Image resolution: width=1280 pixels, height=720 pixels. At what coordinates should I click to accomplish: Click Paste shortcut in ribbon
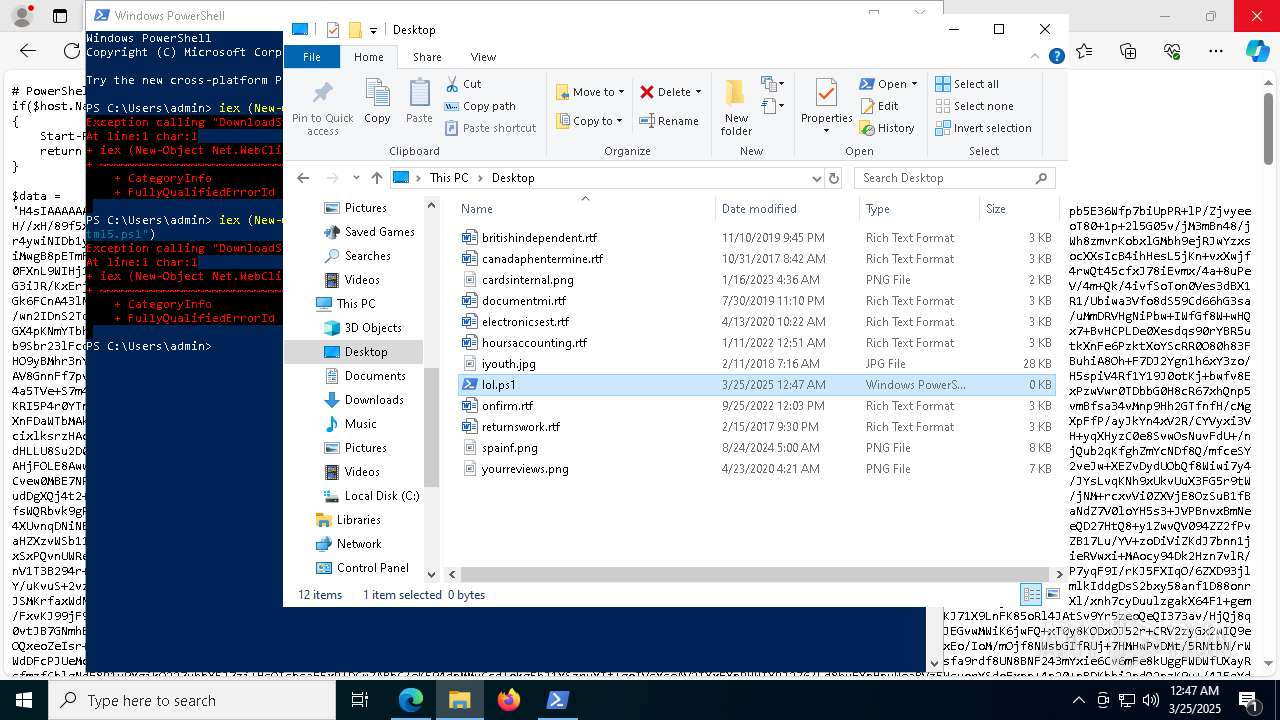[x=490, y=128]
